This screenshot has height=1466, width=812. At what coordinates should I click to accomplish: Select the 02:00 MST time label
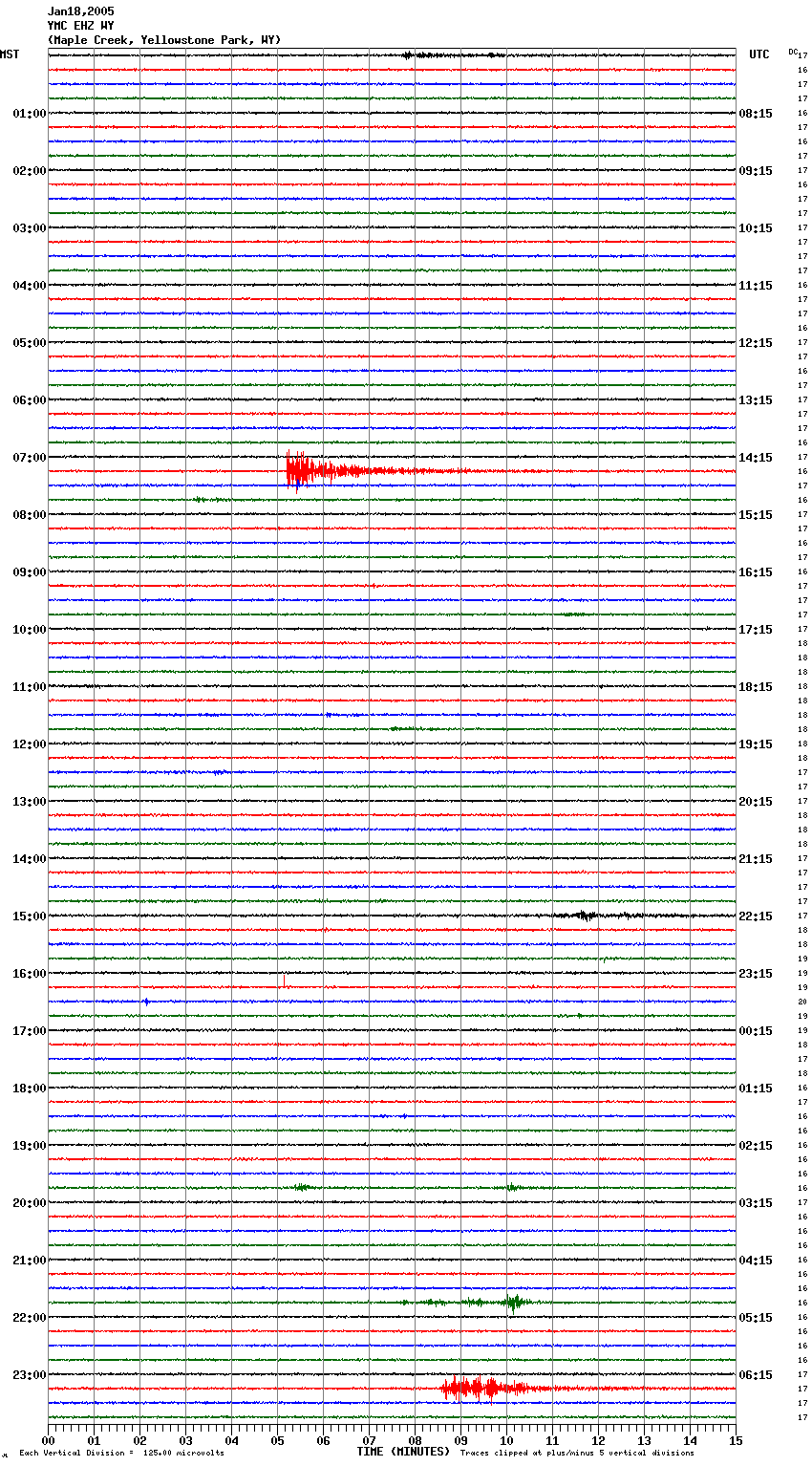point(30,171)
